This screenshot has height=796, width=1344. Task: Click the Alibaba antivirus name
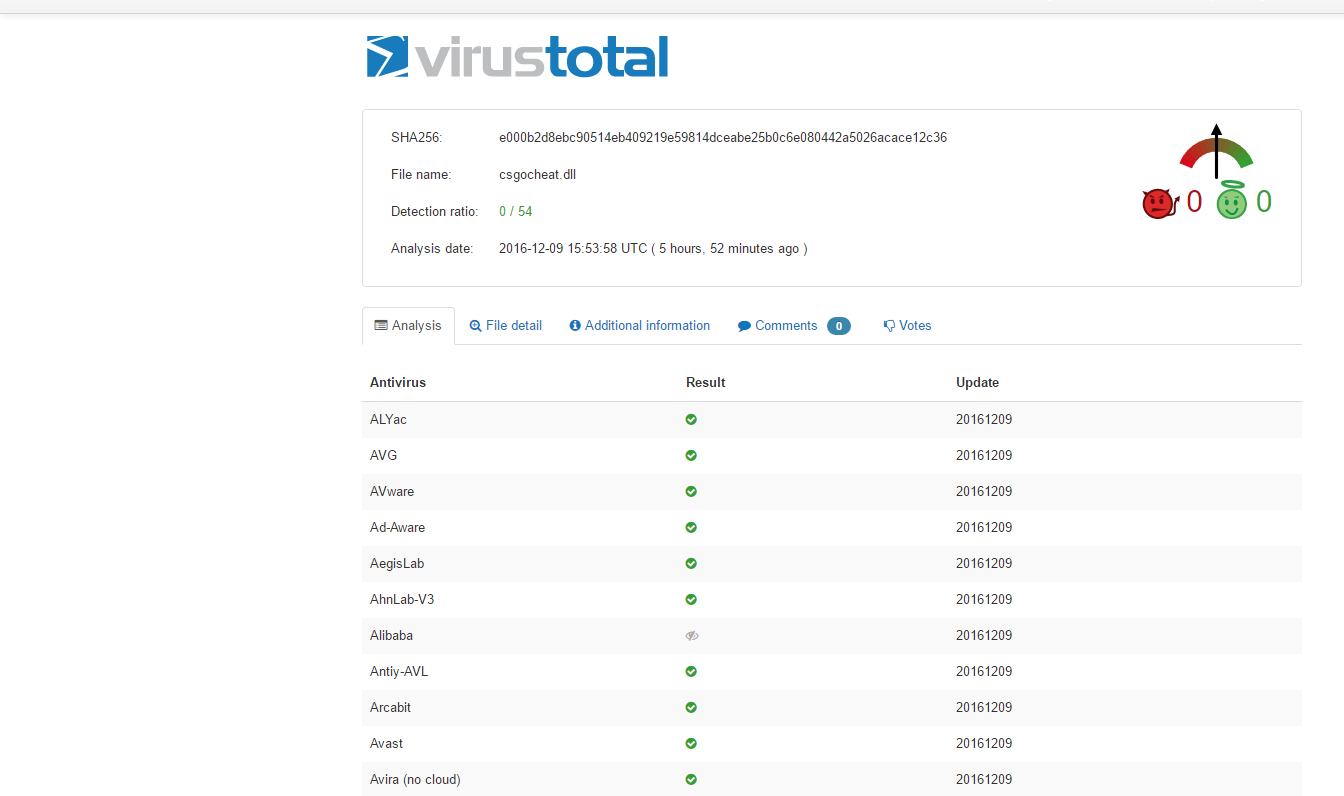pyautogui.click(x=391, y=636)
